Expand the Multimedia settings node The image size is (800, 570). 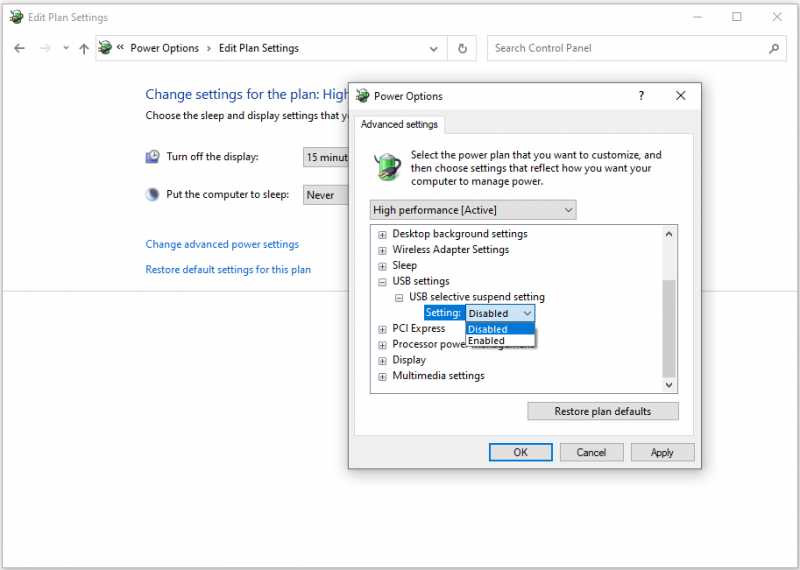382,377
